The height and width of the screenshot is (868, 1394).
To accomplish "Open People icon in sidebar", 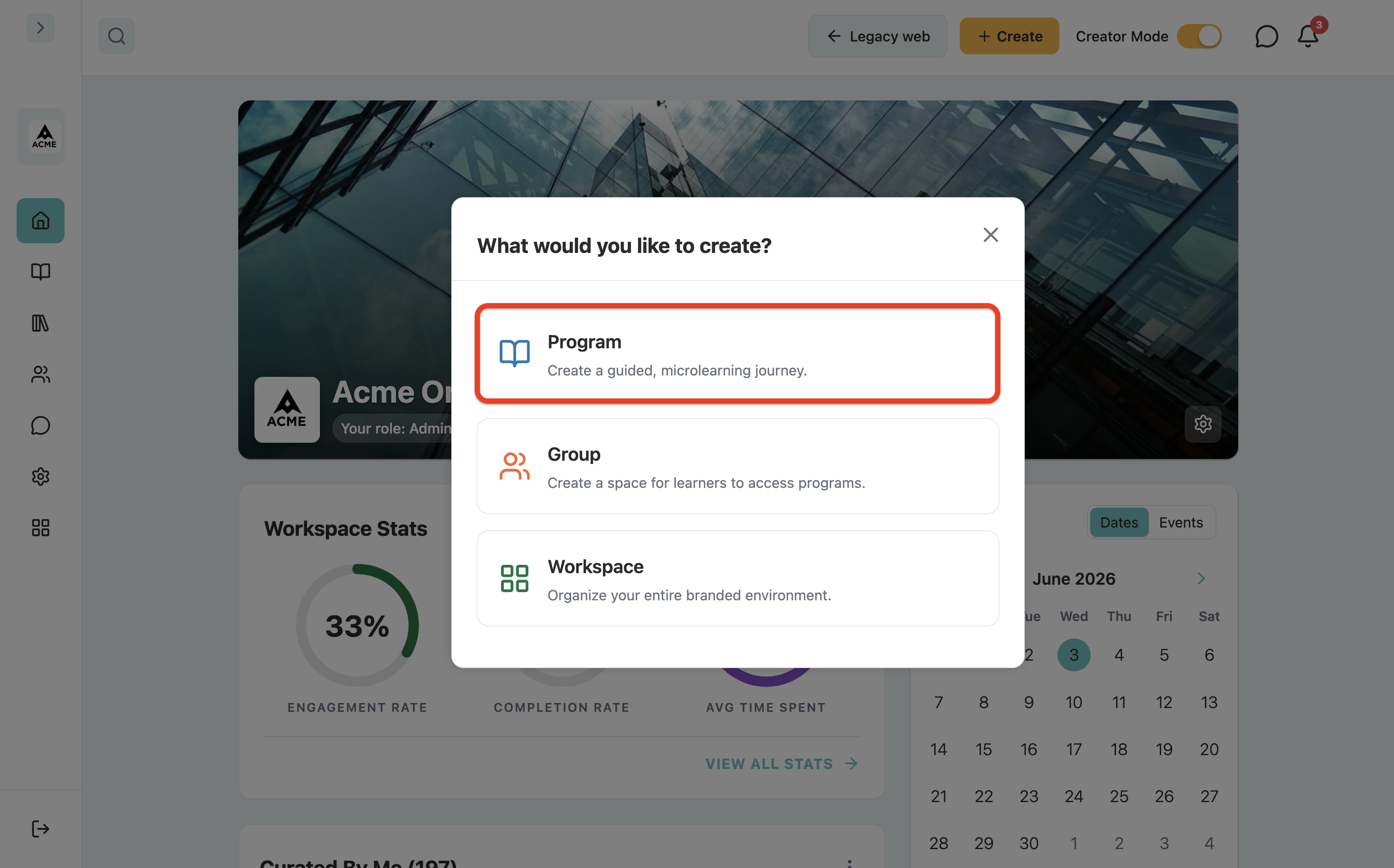I will 40,374.
